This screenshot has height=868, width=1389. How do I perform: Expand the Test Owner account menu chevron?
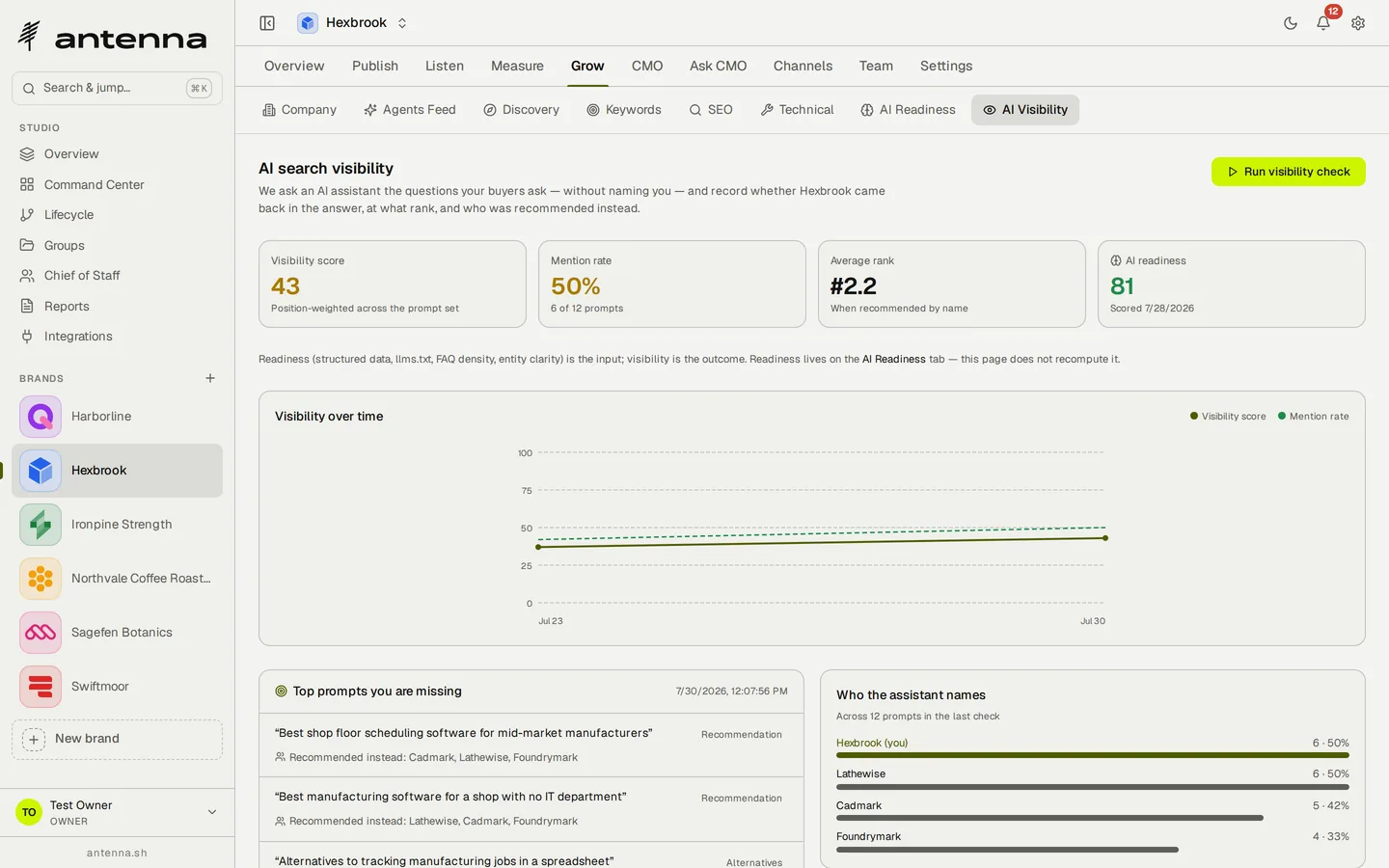[212, 812]
